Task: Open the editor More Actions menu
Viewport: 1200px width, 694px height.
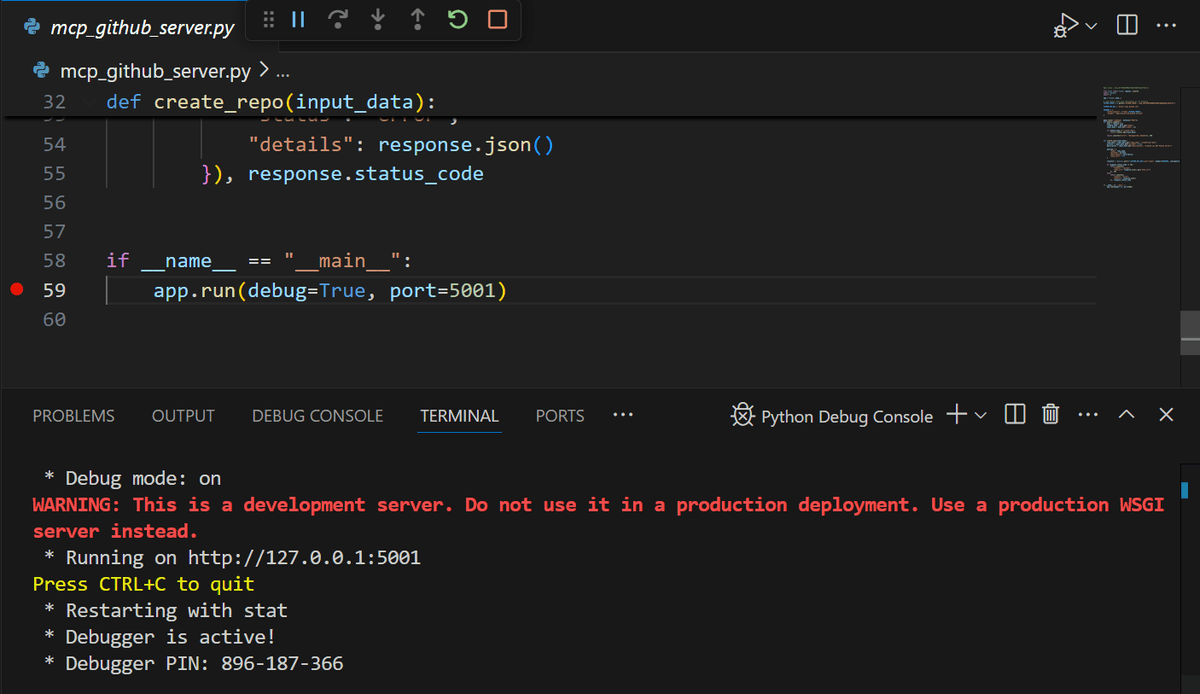Action: click(1166, 25)
